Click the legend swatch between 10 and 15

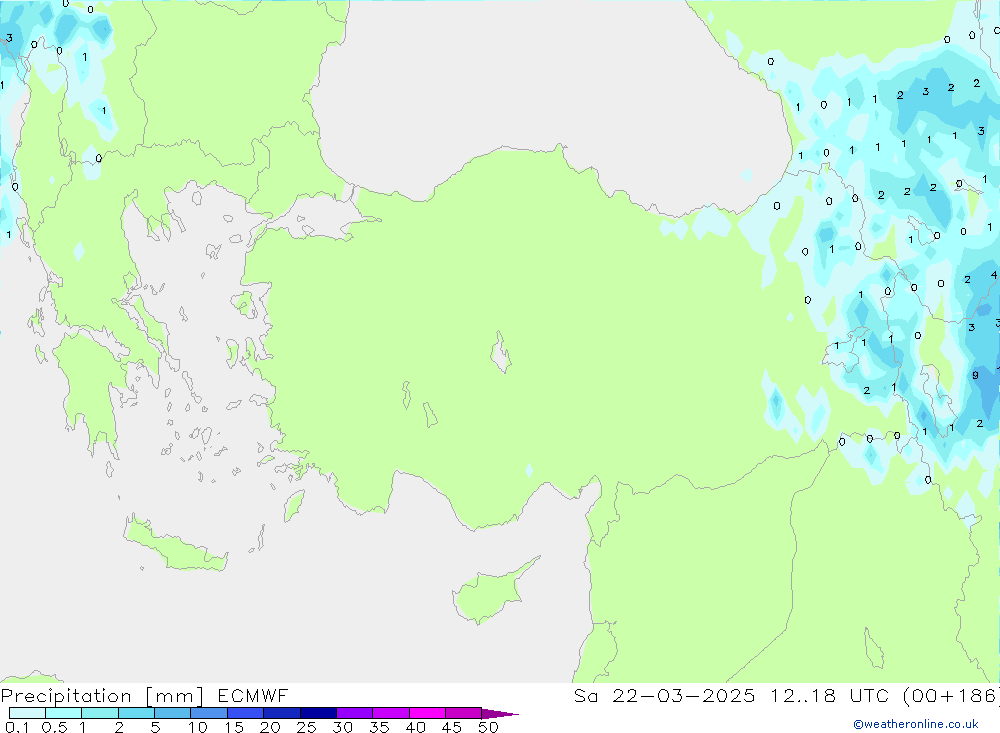[209, 713]
